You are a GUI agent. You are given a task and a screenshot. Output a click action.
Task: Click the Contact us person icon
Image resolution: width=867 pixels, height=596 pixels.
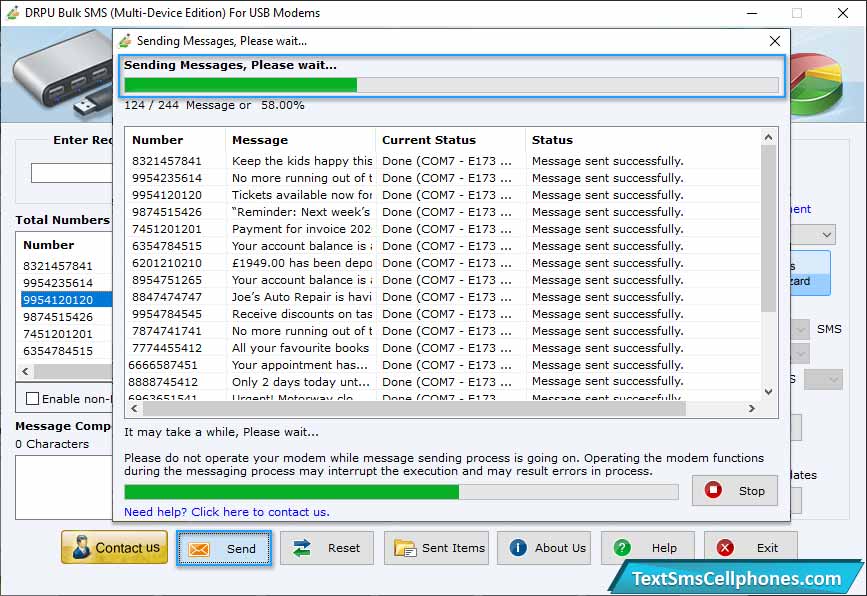81,547
